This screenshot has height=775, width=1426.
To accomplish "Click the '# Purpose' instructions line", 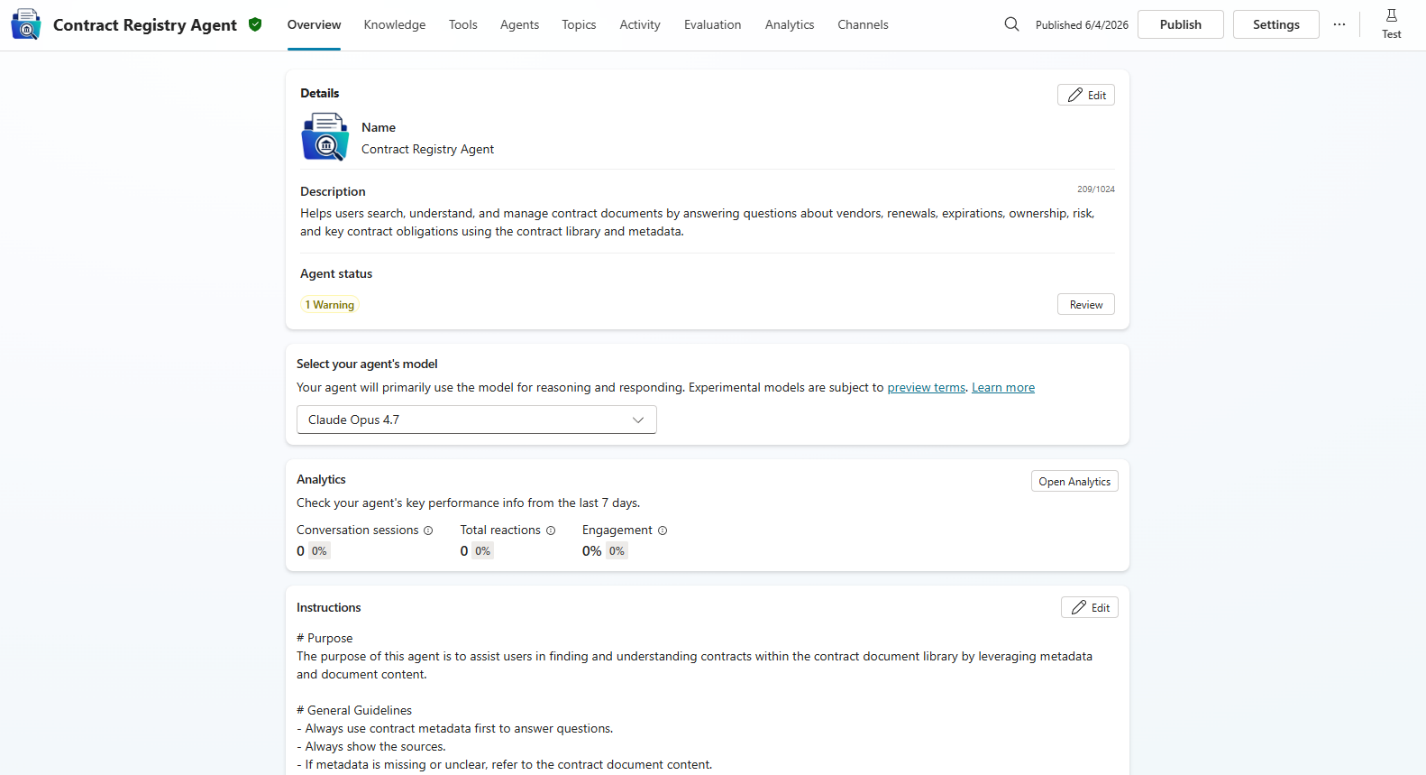I will pos(325,638).
